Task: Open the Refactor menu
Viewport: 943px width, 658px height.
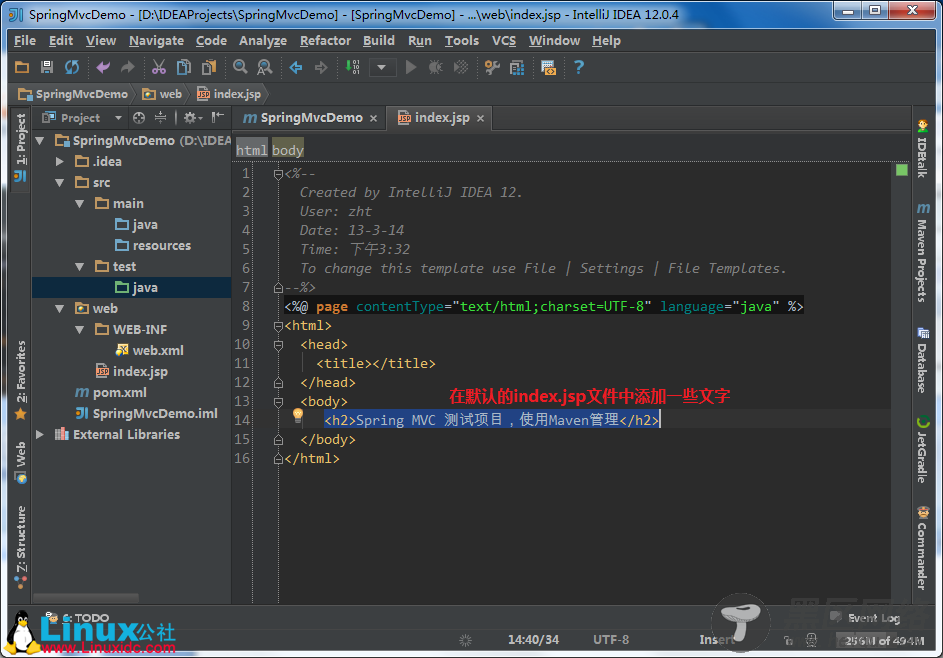Action: [x=325, y=41]
